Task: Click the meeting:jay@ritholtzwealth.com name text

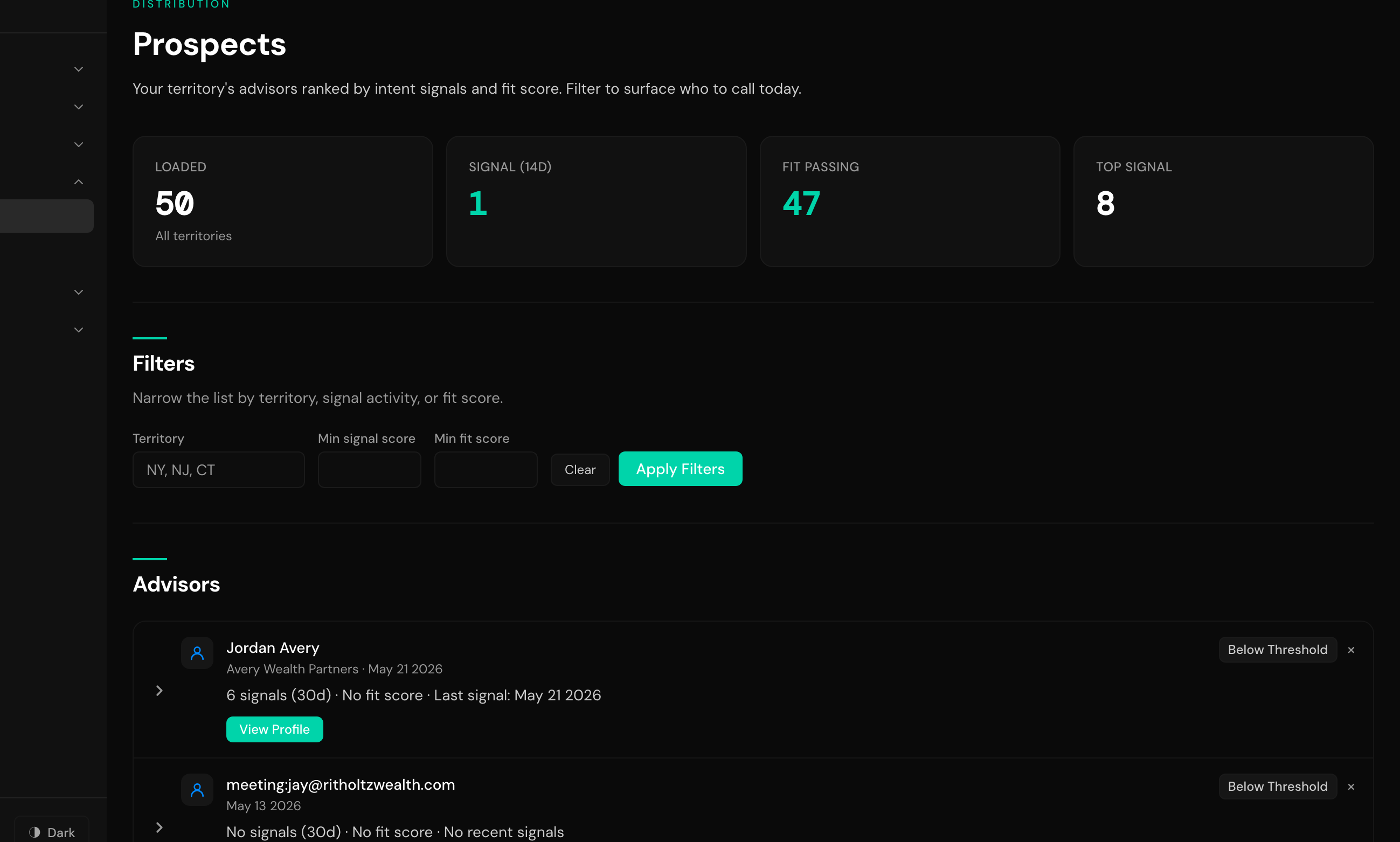Action: 341,785
